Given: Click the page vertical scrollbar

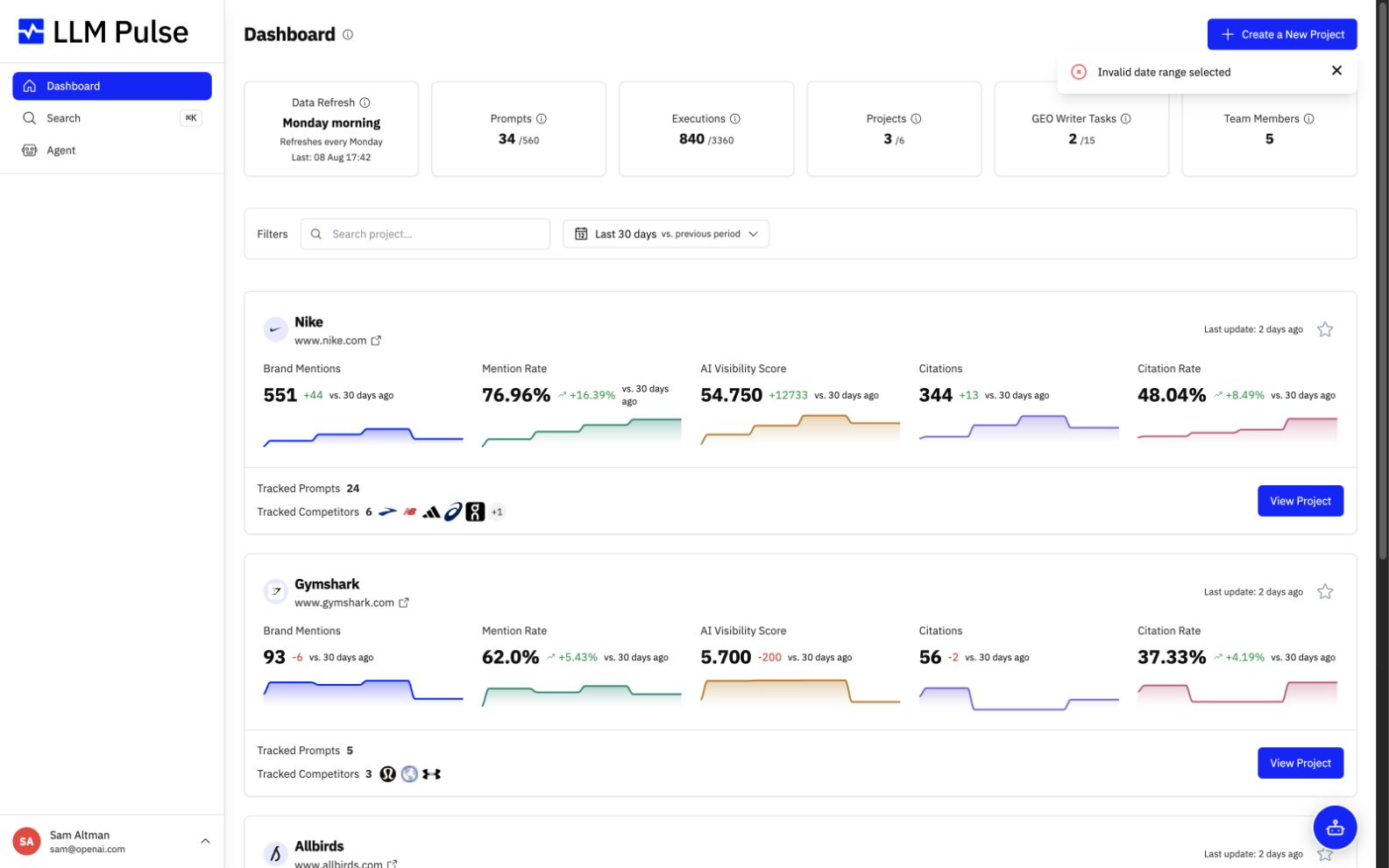Looking at the screenshot, I should 1383,280.
